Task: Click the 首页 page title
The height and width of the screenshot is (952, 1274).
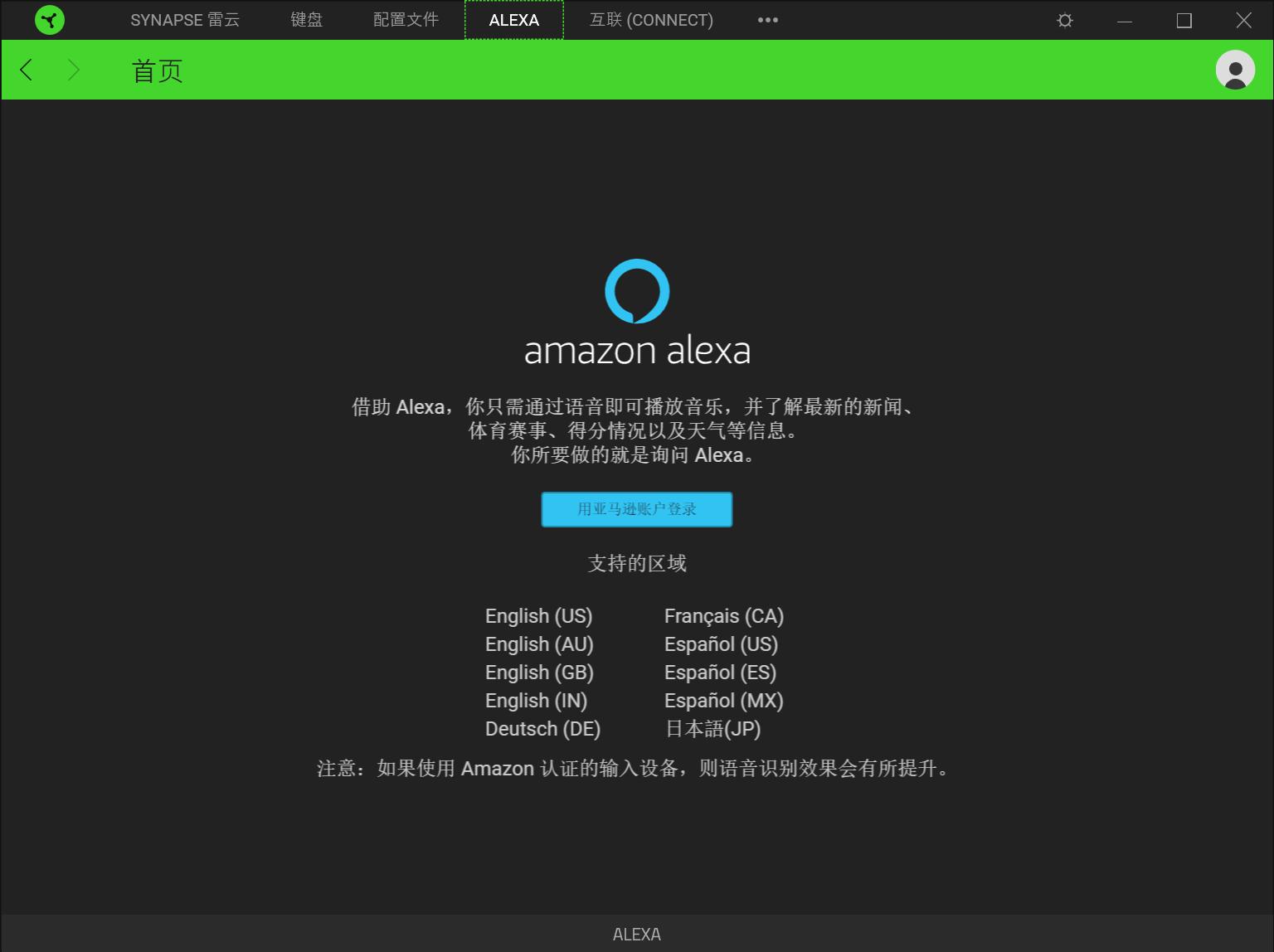Action: tap(157, 70)
